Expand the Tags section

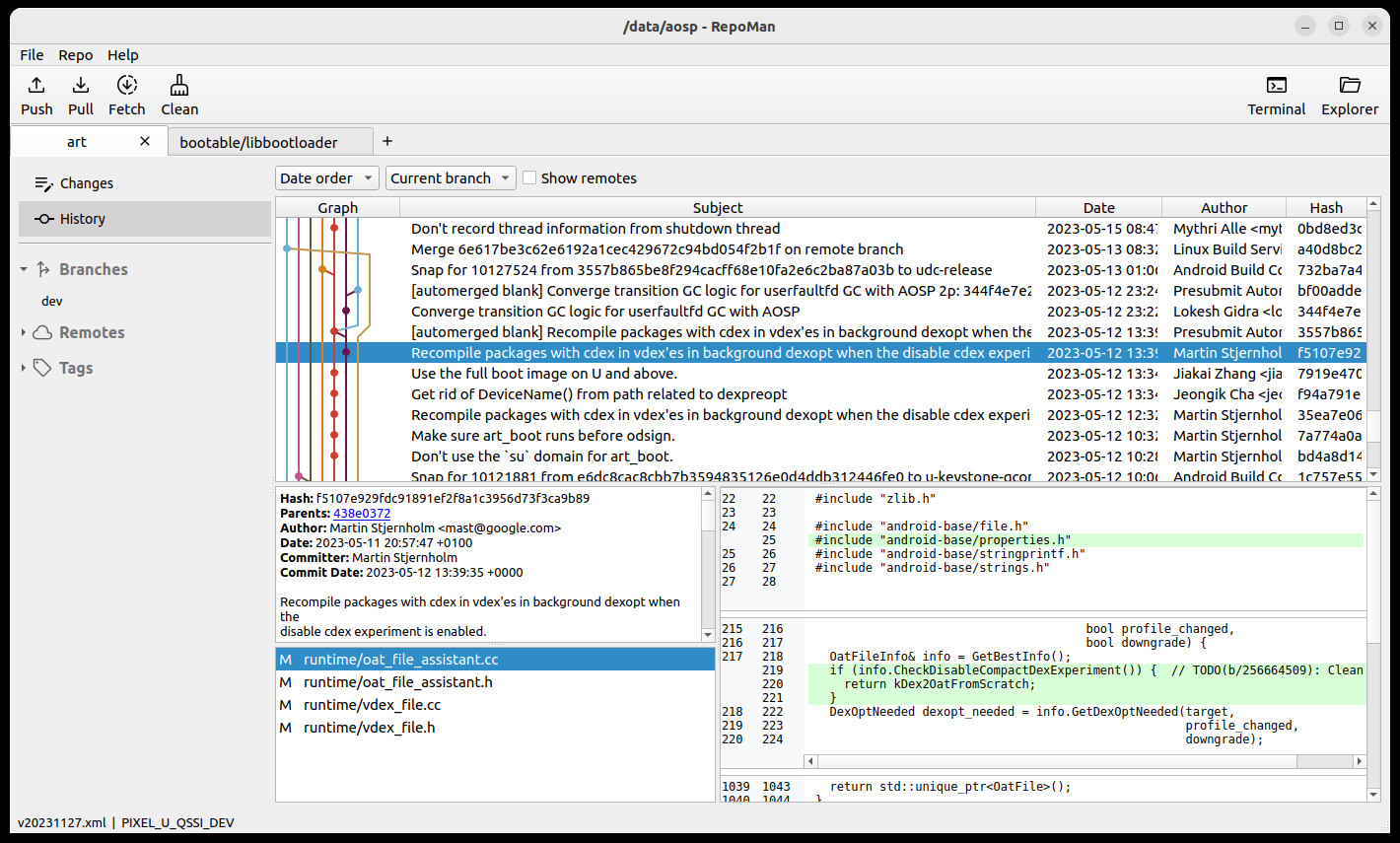tap(24, 368)
